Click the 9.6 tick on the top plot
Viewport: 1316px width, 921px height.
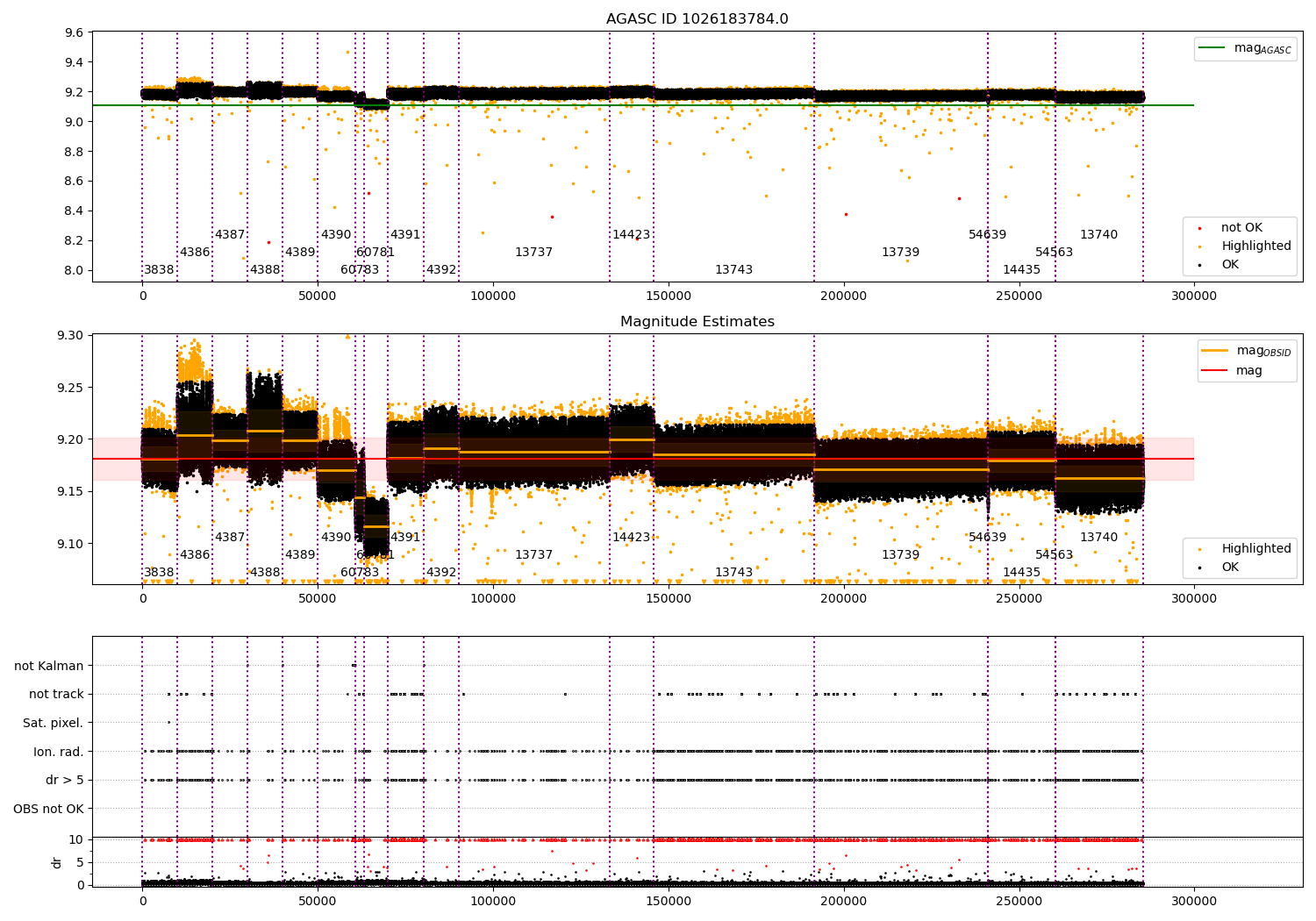tap(75, 32)
